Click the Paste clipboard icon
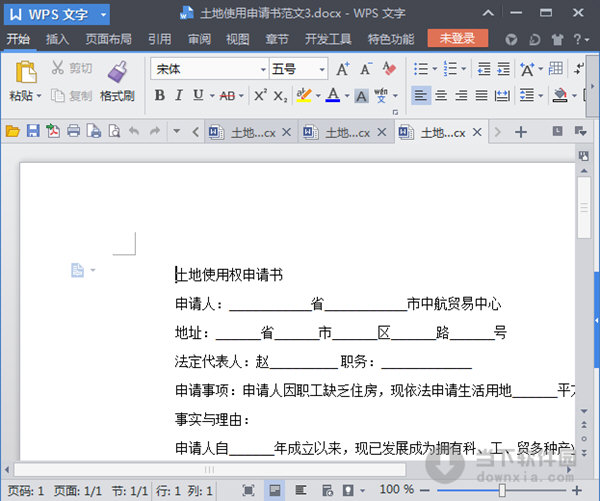 26,72
